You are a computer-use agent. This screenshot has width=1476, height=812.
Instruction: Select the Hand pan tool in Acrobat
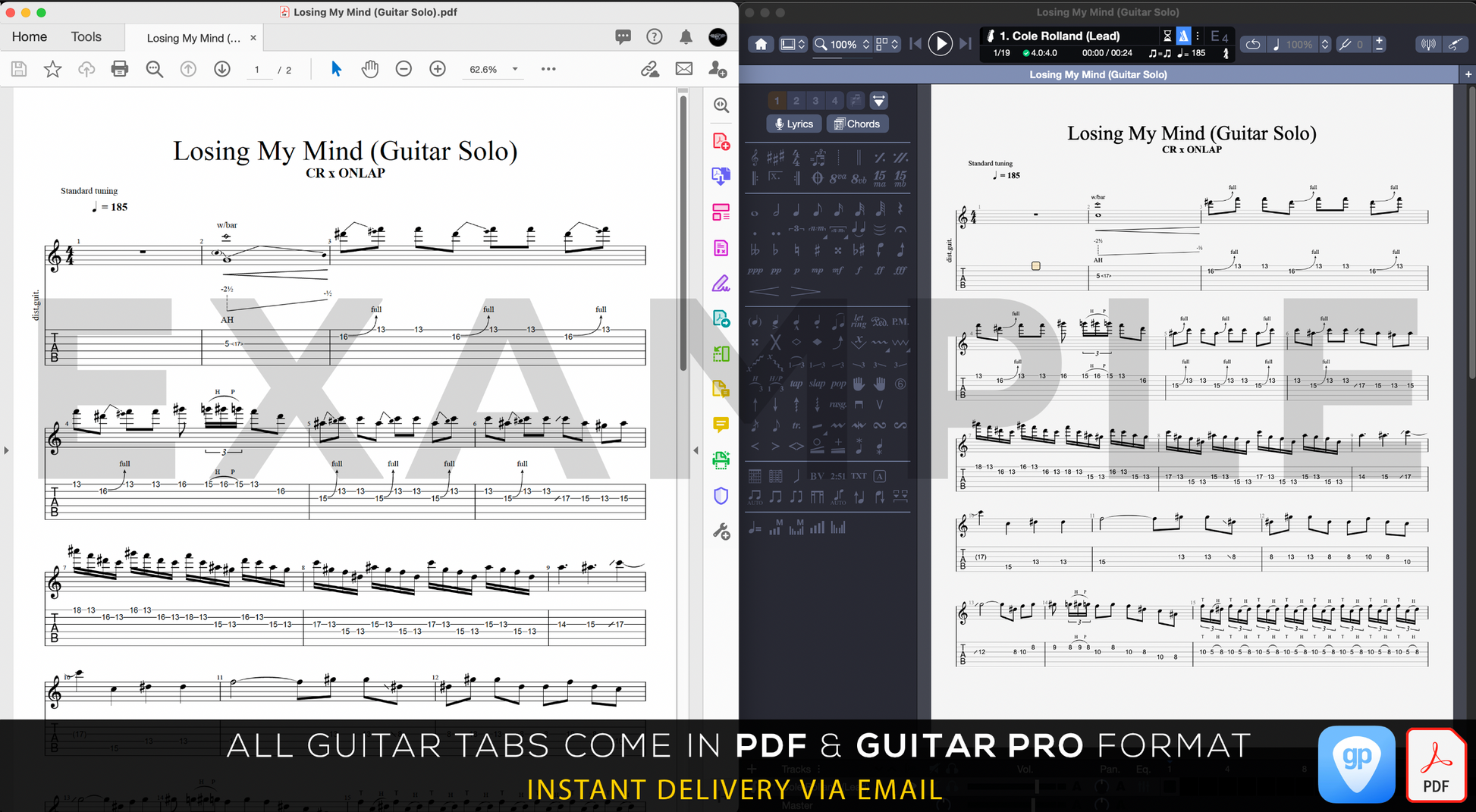click(369, 69)
